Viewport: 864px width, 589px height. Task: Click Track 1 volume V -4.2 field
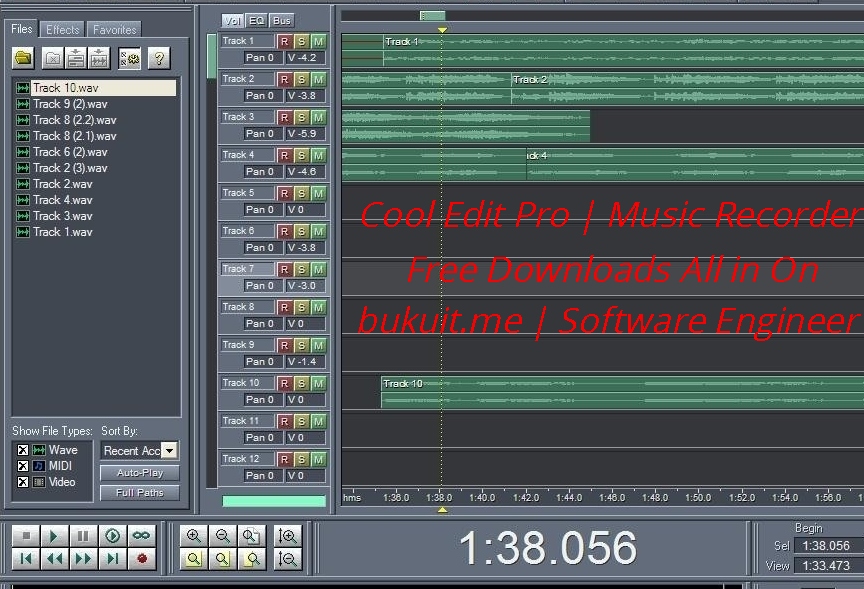306,58
